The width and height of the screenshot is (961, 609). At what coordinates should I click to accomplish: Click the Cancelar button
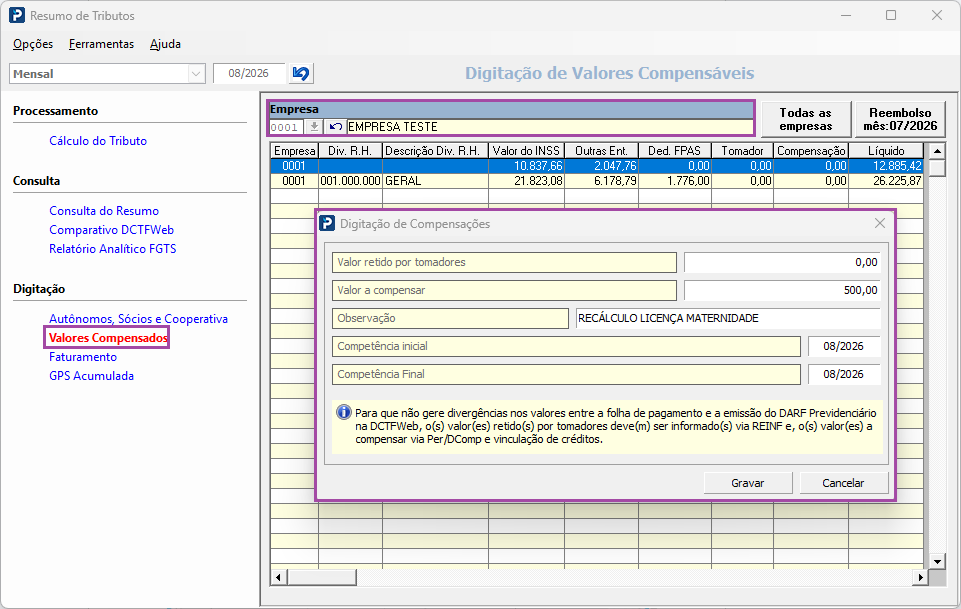coord(843,483)
